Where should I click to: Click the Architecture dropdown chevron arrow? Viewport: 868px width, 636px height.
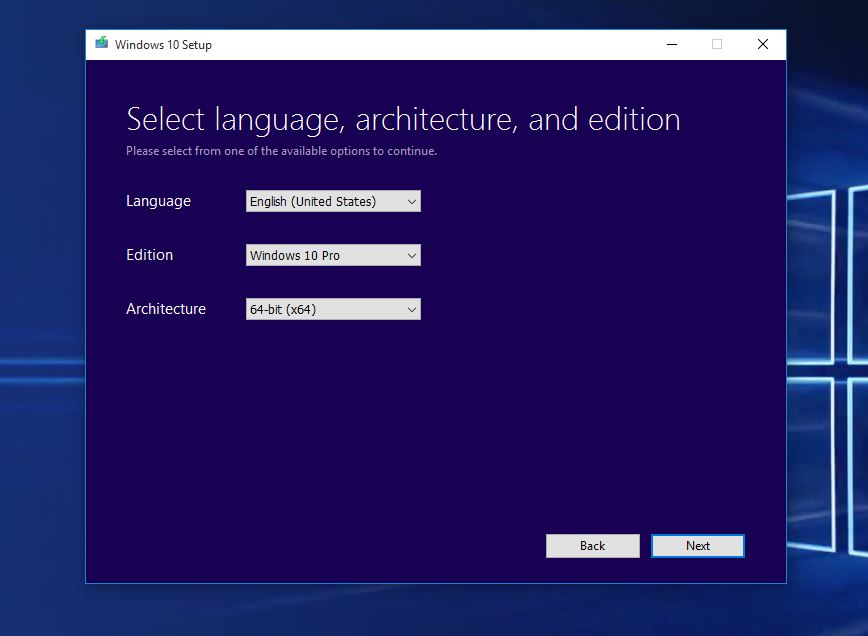point(411,309)
